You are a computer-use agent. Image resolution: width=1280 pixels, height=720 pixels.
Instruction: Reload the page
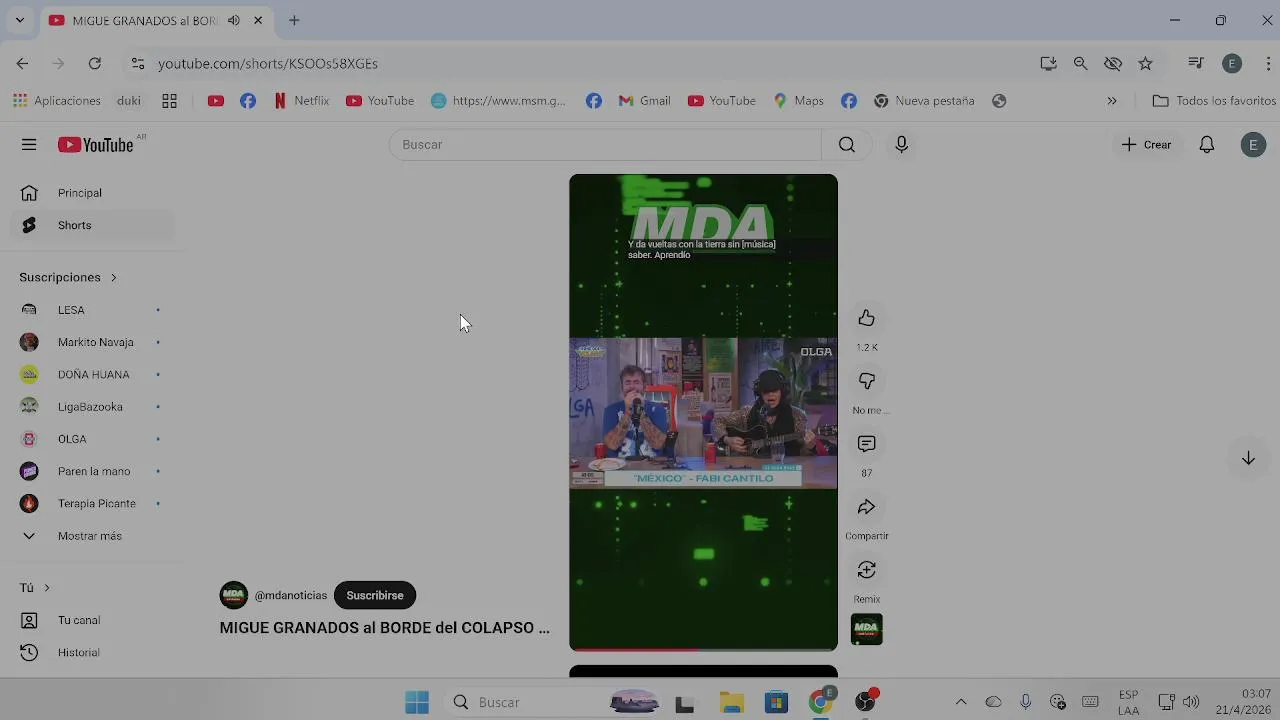point(94,63)
